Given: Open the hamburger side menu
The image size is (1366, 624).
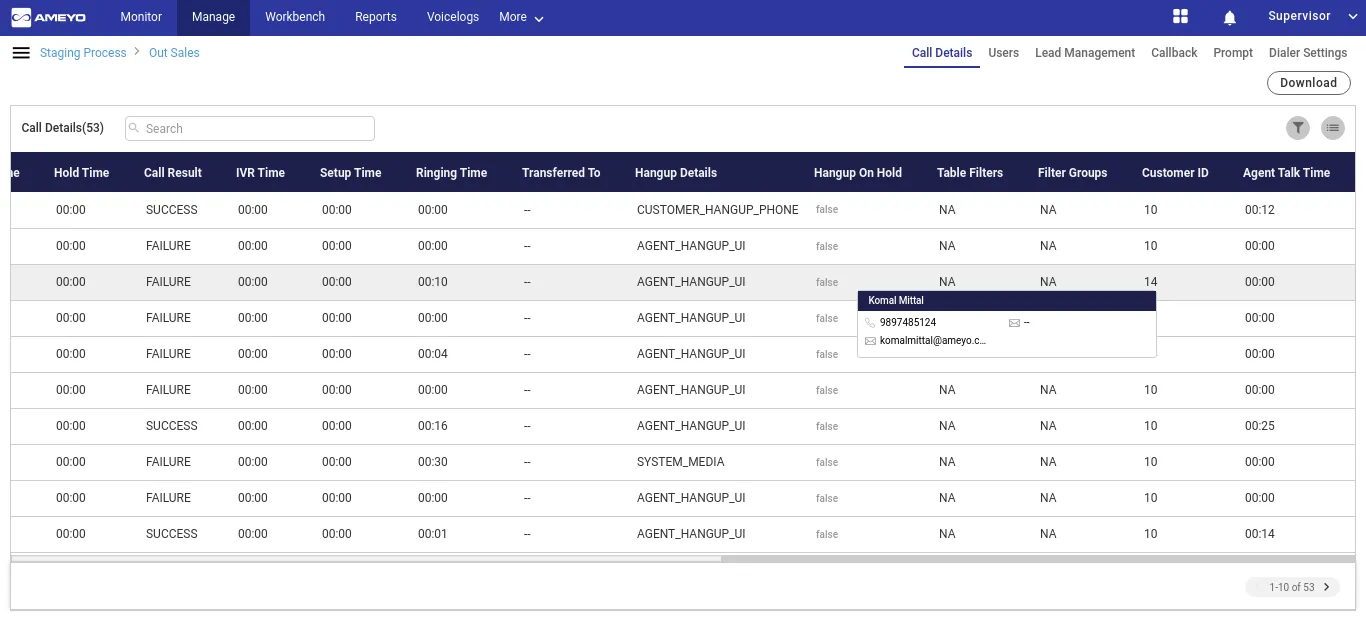Looking at the screenshot, I should [x=21, y=53].
